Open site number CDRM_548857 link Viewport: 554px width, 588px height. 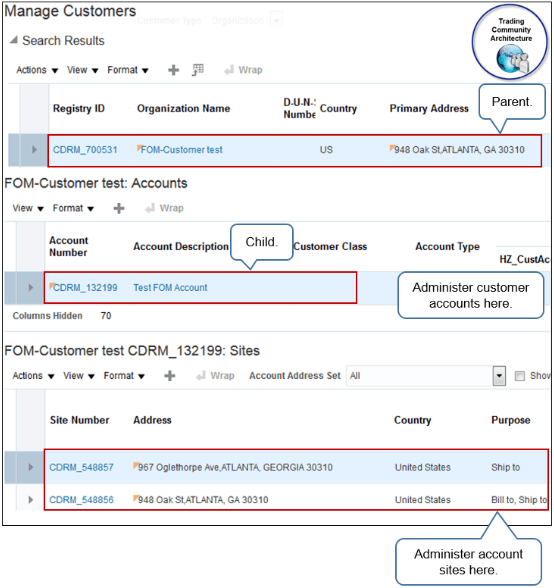[81, 468]
